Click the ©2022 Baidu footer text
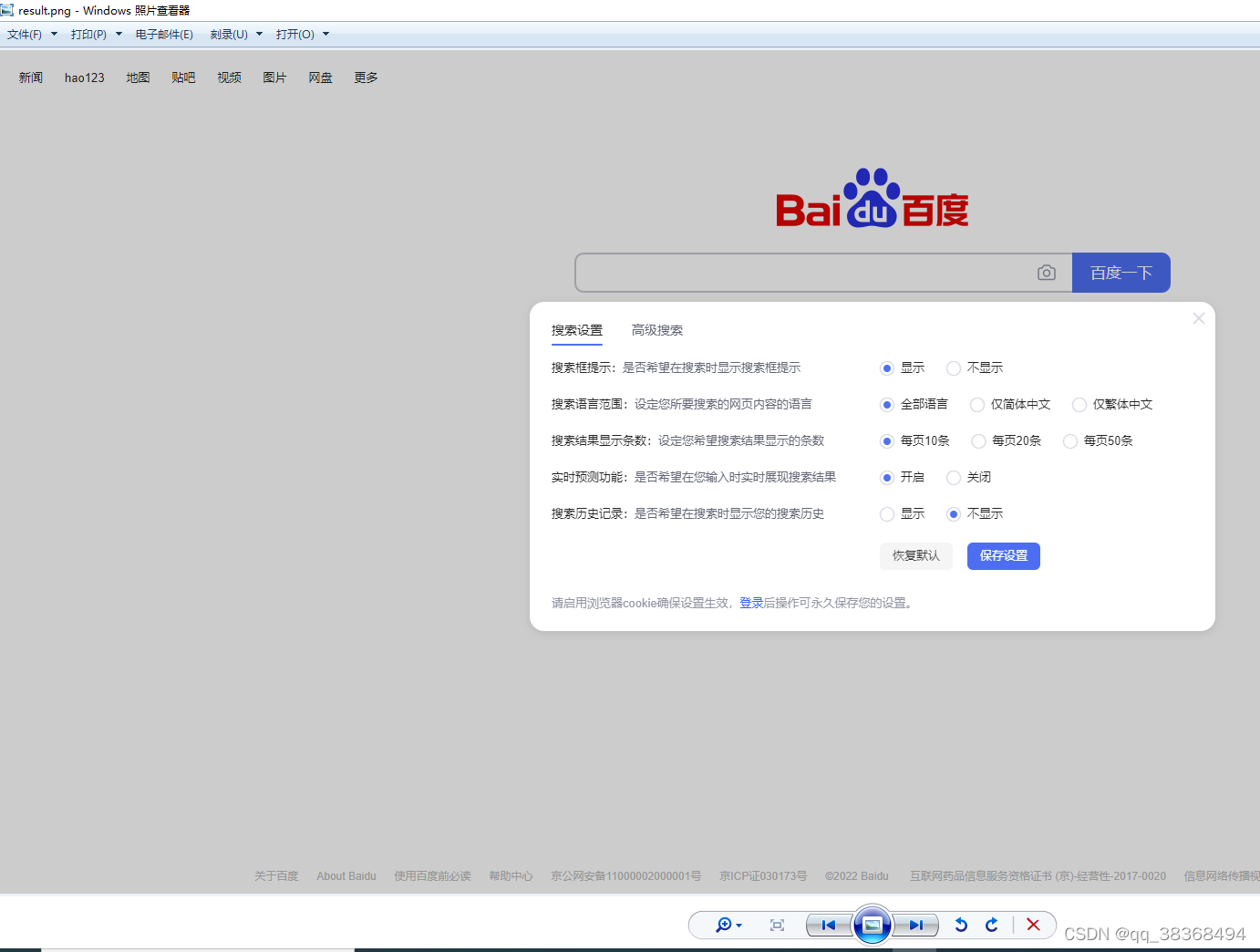The height and width of the screenshot is (952, 1260). (x=857, y=876)
